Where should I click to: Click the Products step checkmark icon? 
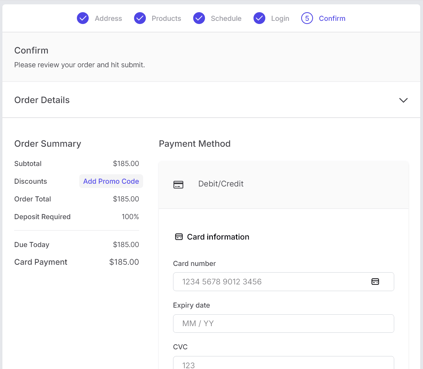pyautogui.click(x=140, y=18)
